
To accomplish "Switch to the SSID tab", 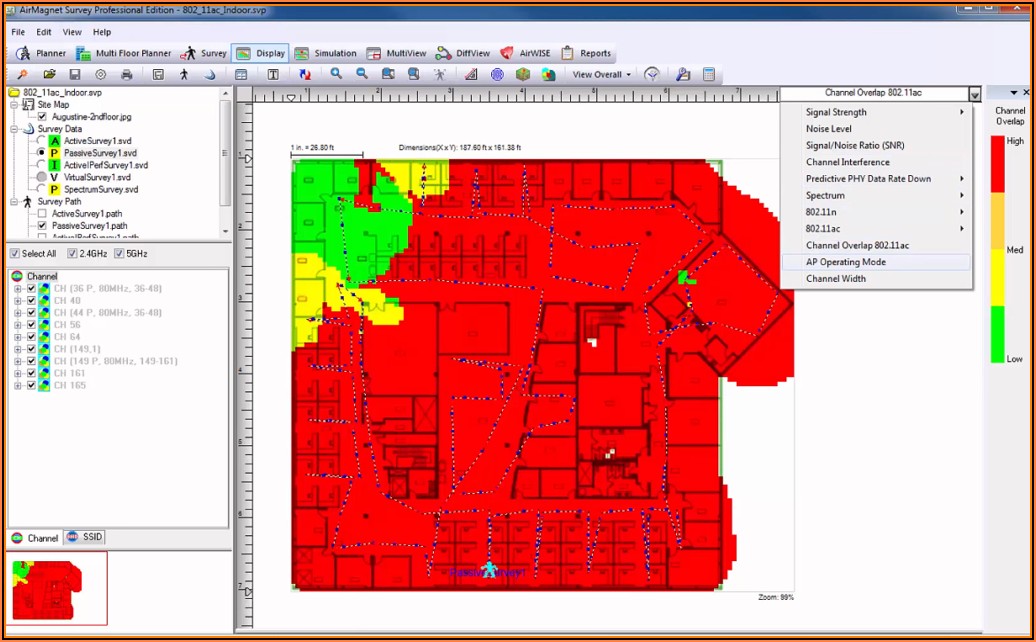I will [x=85, y=537].
